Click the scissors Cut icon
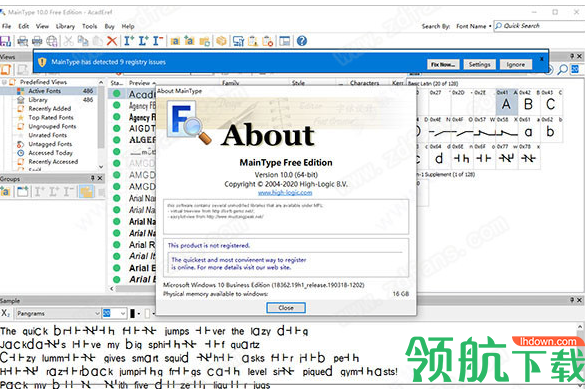The height and width of the screenshot is (389, 585). pyautogui.click(x=68, y=41)
